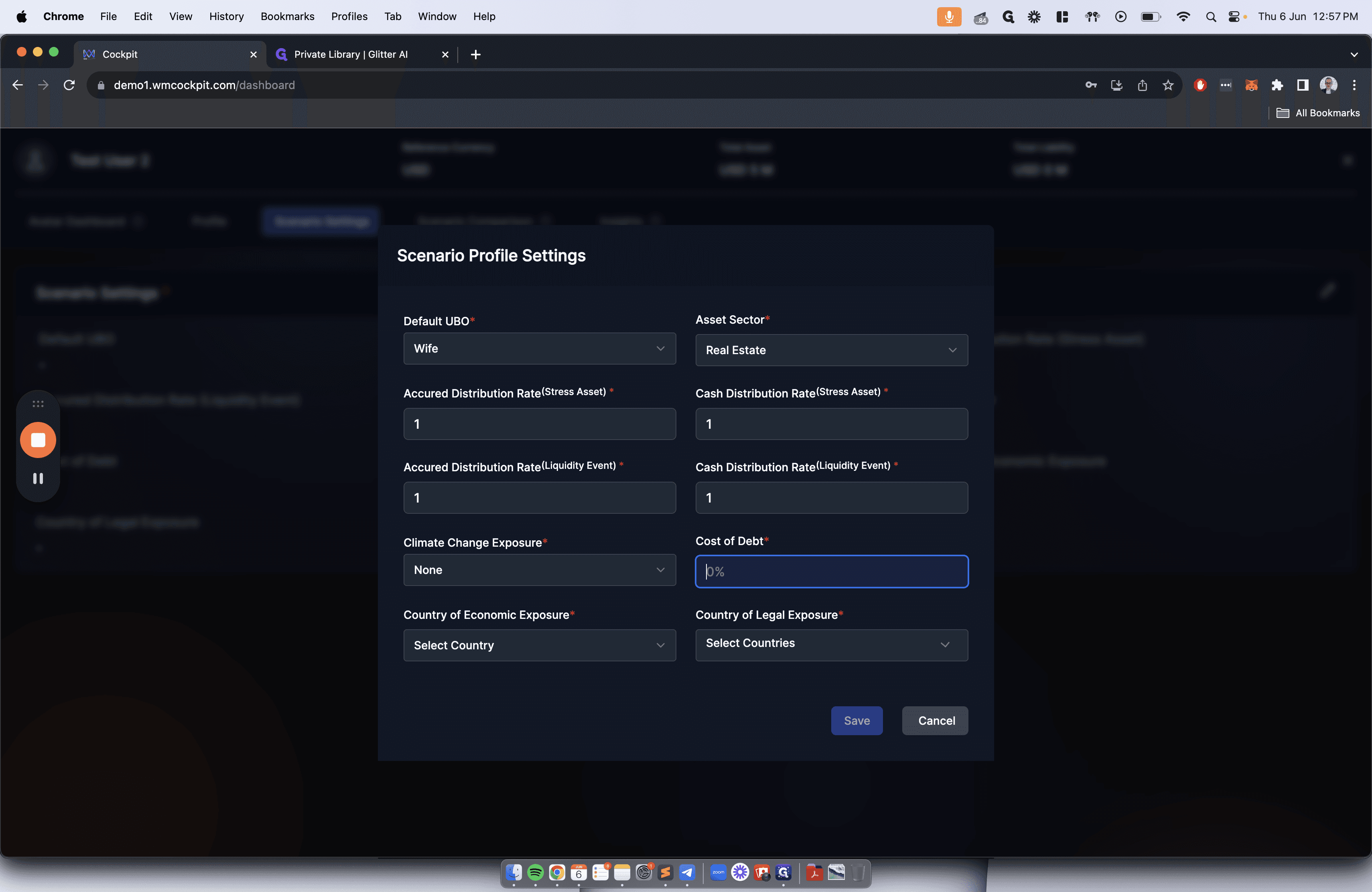Screen dimensions: 1372x892
Task: Open System Settings from the Dock
Action: click(x=644, y=872)
